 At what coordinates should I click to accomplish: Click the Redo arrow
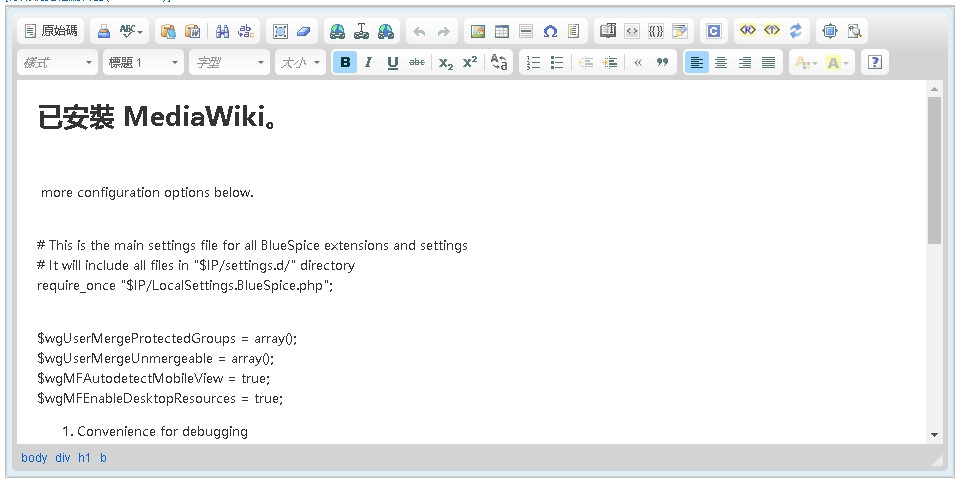(443, 31)
